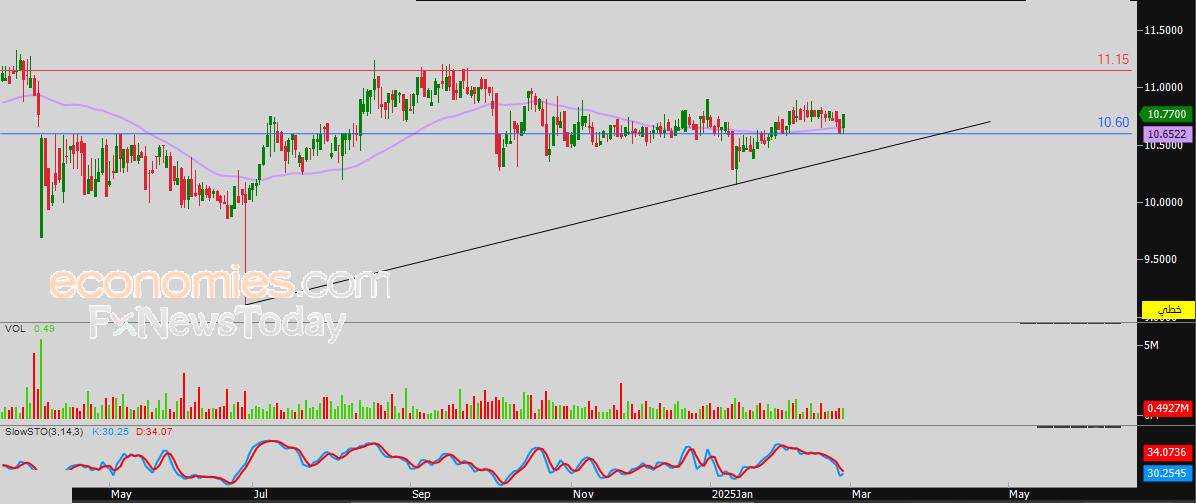Click the VOL indicator label
Image resolution: width=1196 pixels, height=504 pixels.
pyautogui.click(x=14, y=329)
